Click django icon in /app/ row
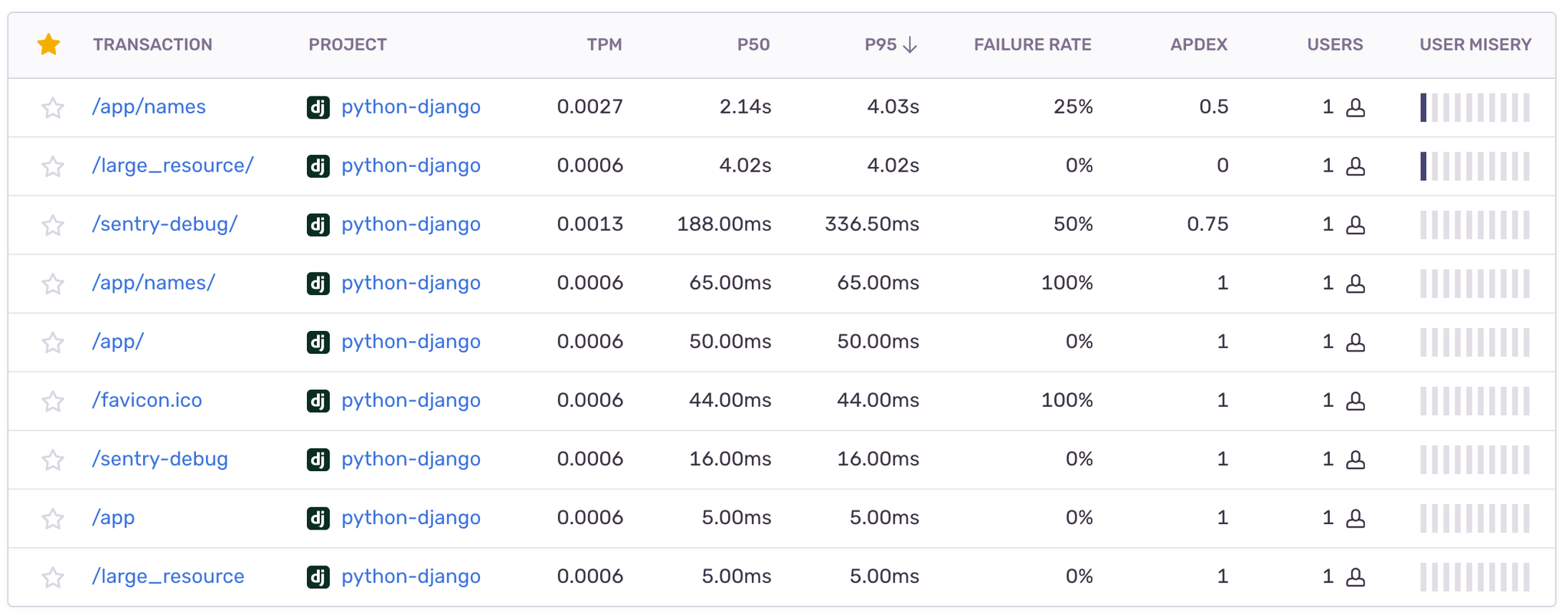1568x616 pixels. [318, 342]
